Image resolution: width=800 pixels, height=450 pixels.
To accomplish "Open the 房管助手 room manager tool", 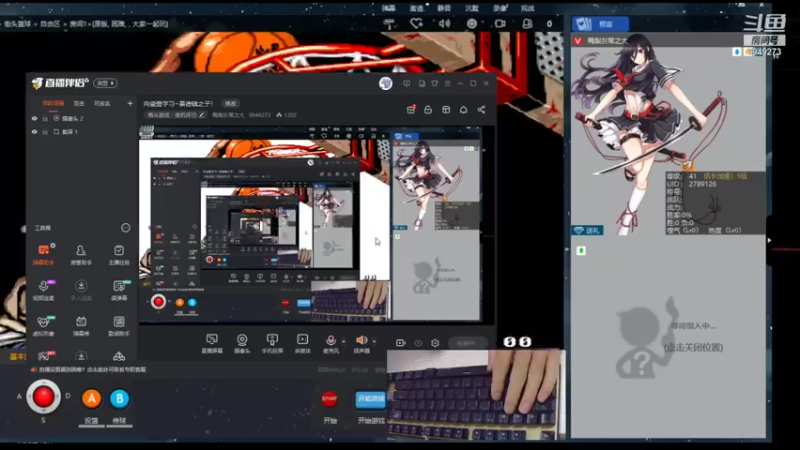I will point(81,254).
